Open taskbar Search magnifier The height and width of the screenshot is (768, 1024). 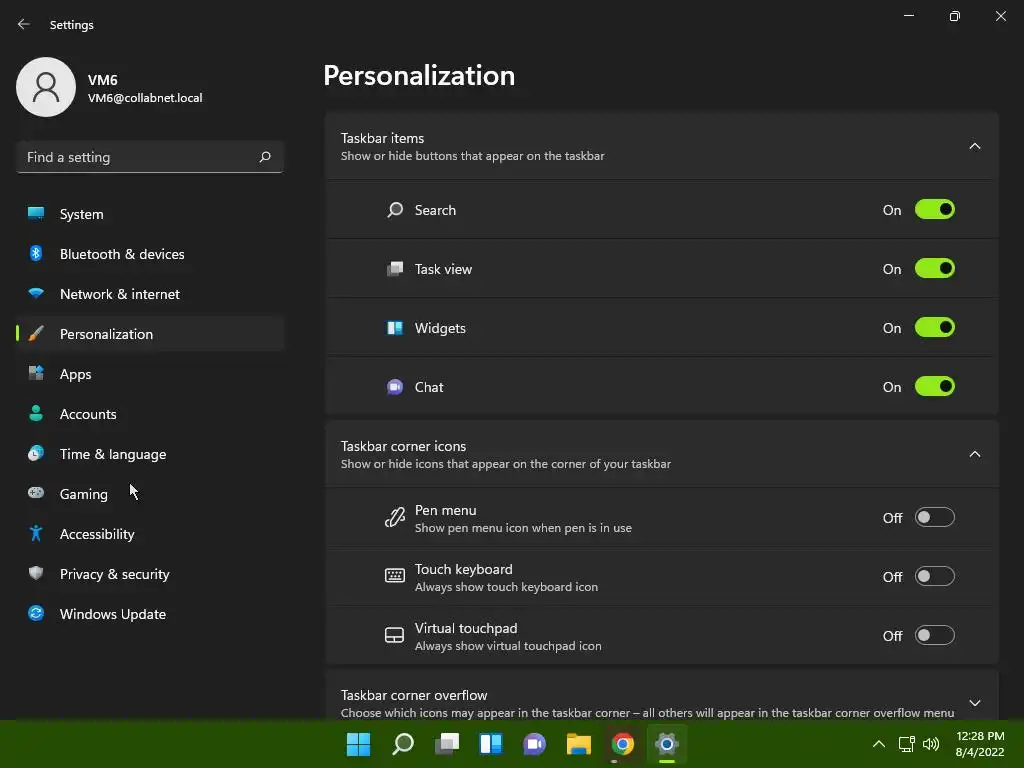pos(402,744)
